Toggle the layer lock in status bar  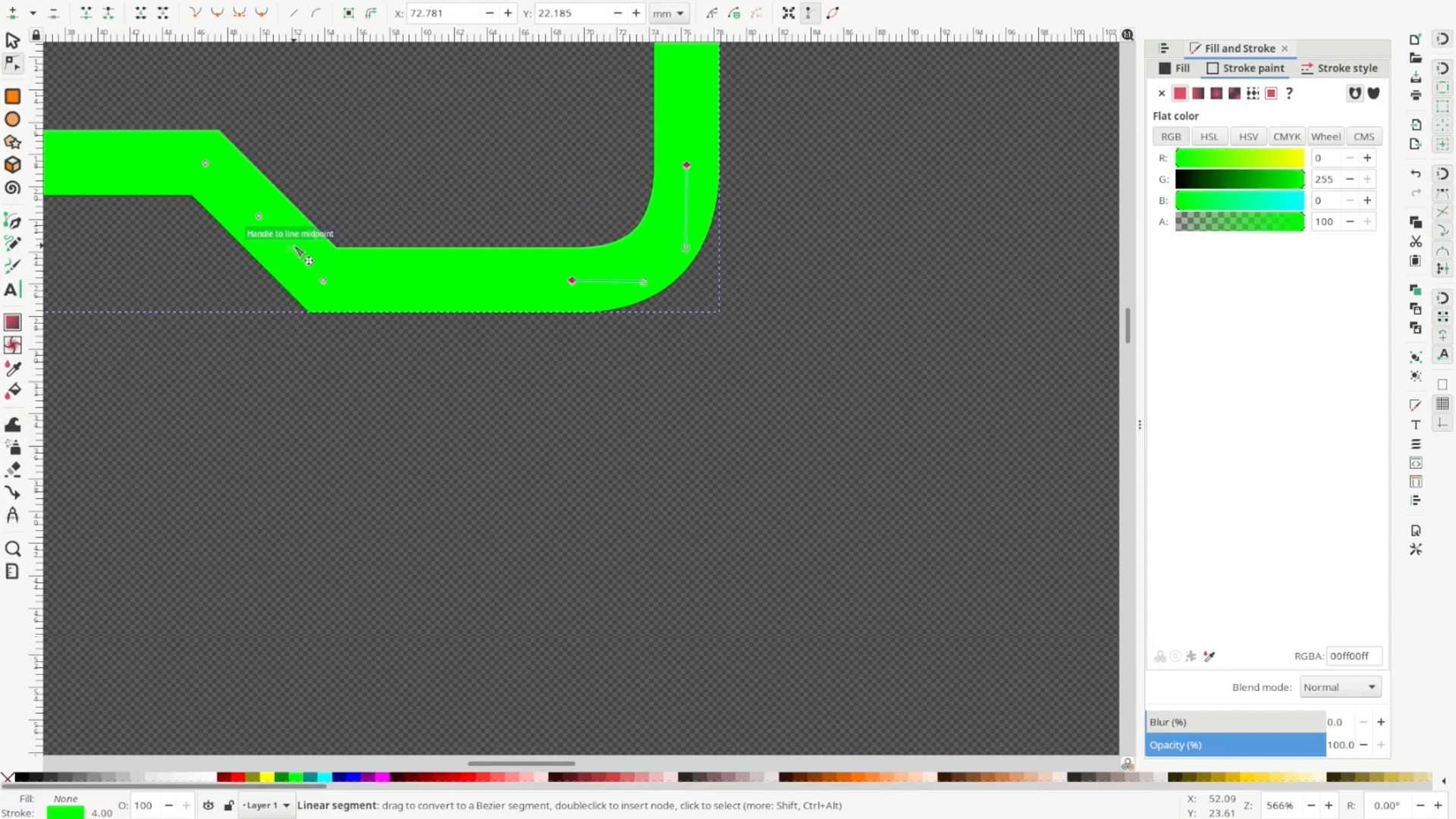(x=229, y=805)
